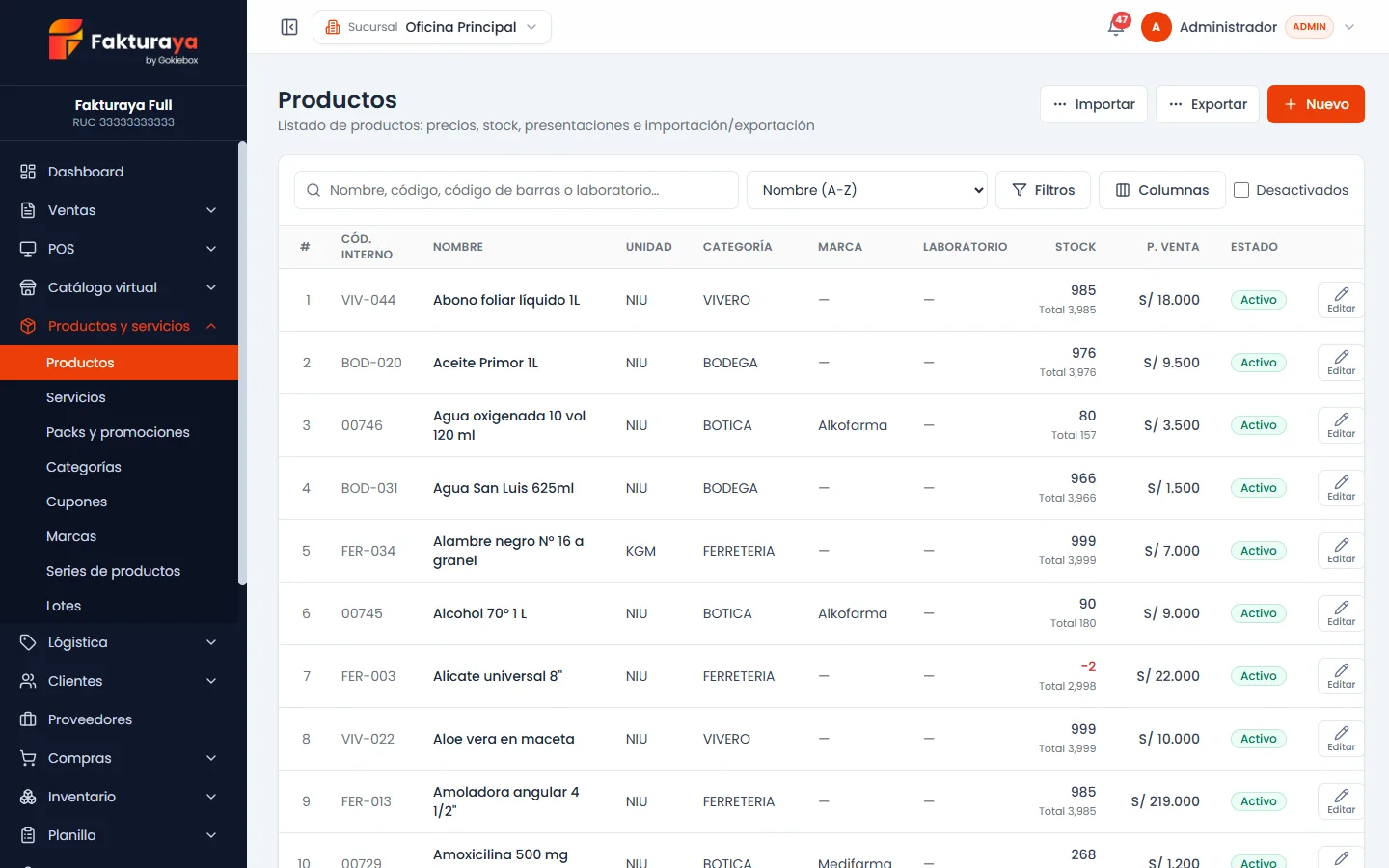
Task: Open the Nombre (A-Z) sort dropdown
Action: click(867, 190)
